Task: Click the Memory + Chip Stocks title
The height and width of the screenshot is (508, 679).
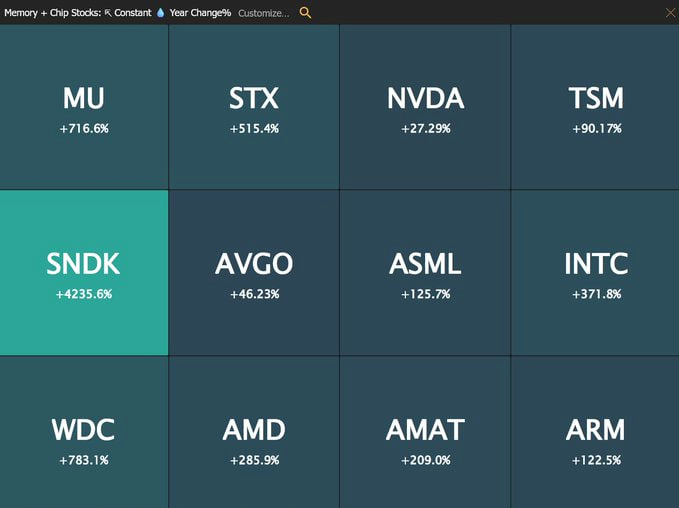Action: [x=52, y=13]
